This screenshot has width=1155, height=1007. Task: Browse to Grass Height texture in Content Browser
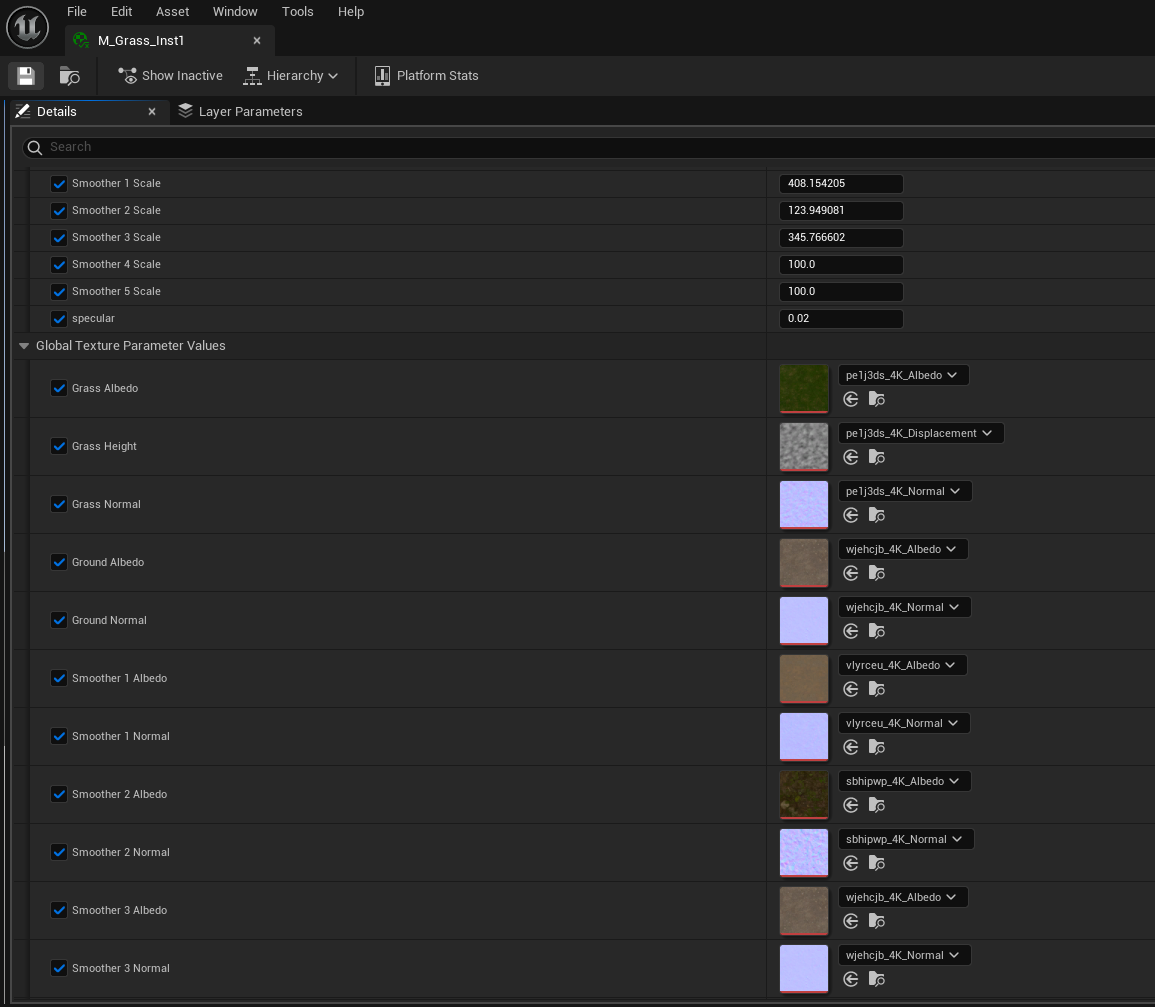click(877, 457)
